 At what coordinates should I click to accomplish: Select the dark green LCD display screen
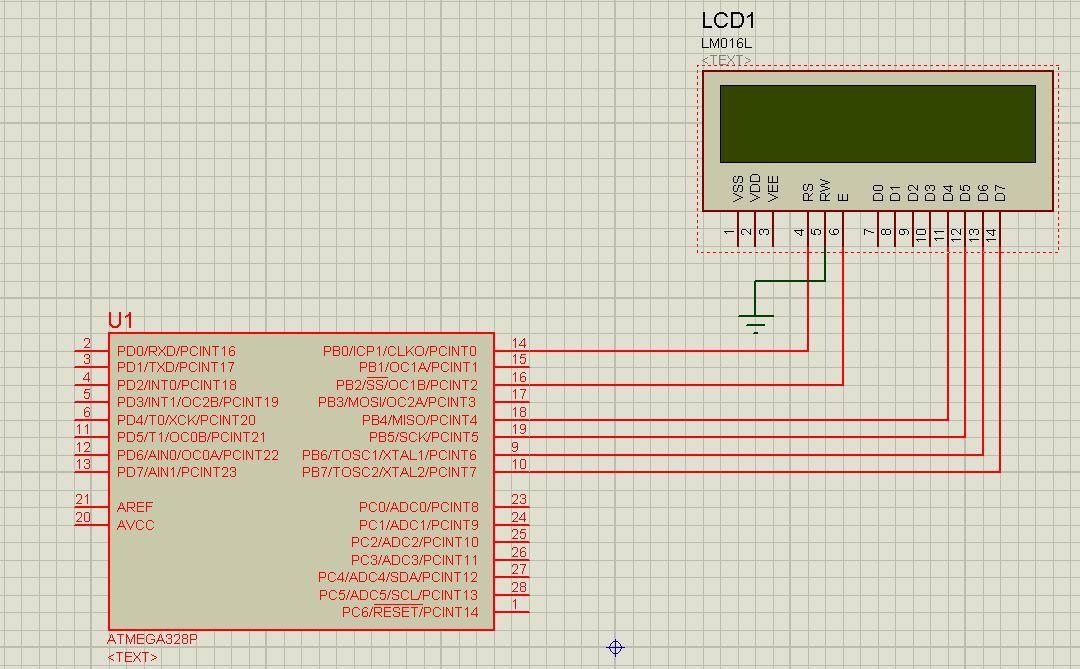coord(878,124)
